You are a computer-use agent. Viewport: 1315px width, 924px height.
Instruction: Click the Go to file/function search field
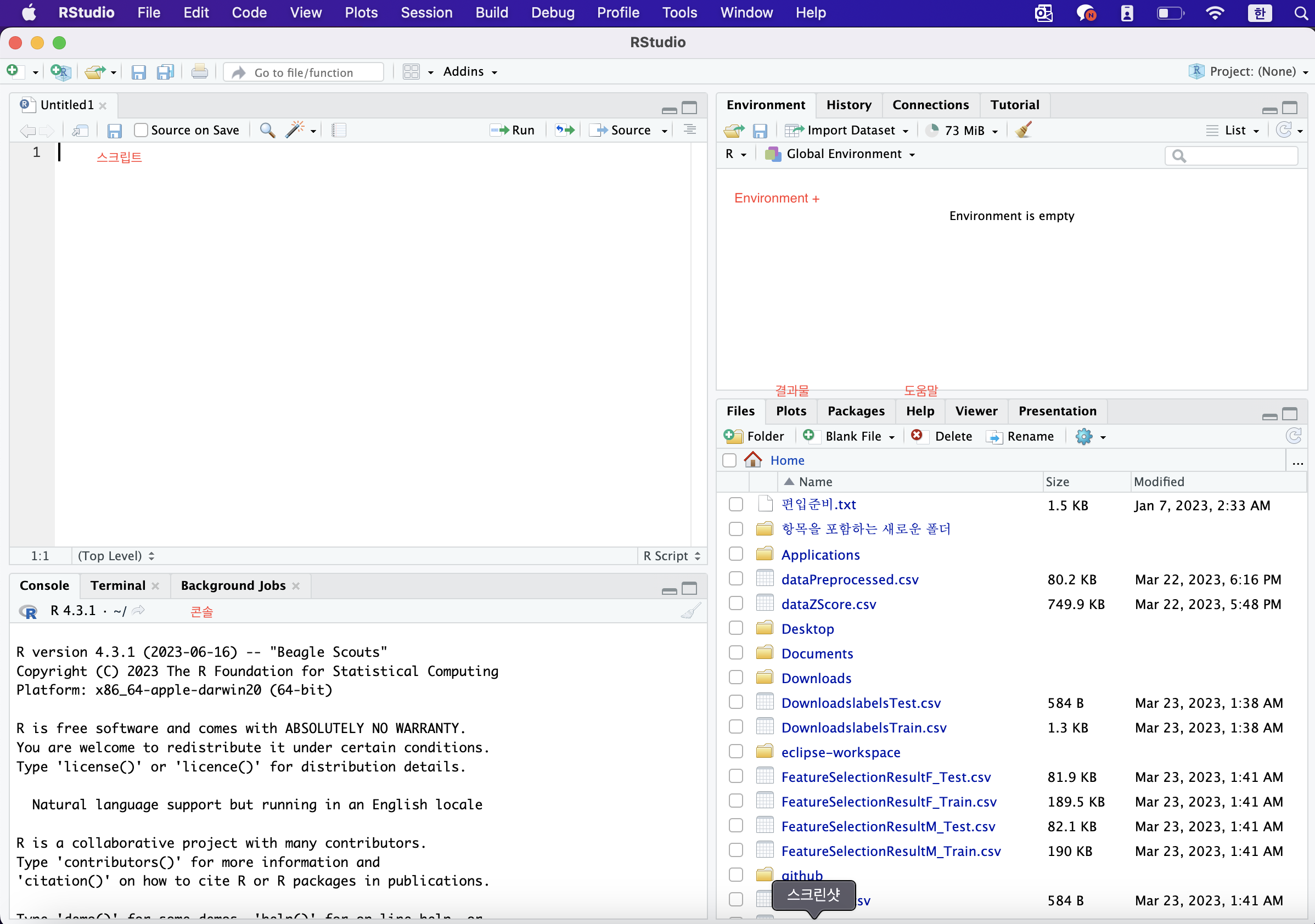pyautogui.click(x=305, y=72)
